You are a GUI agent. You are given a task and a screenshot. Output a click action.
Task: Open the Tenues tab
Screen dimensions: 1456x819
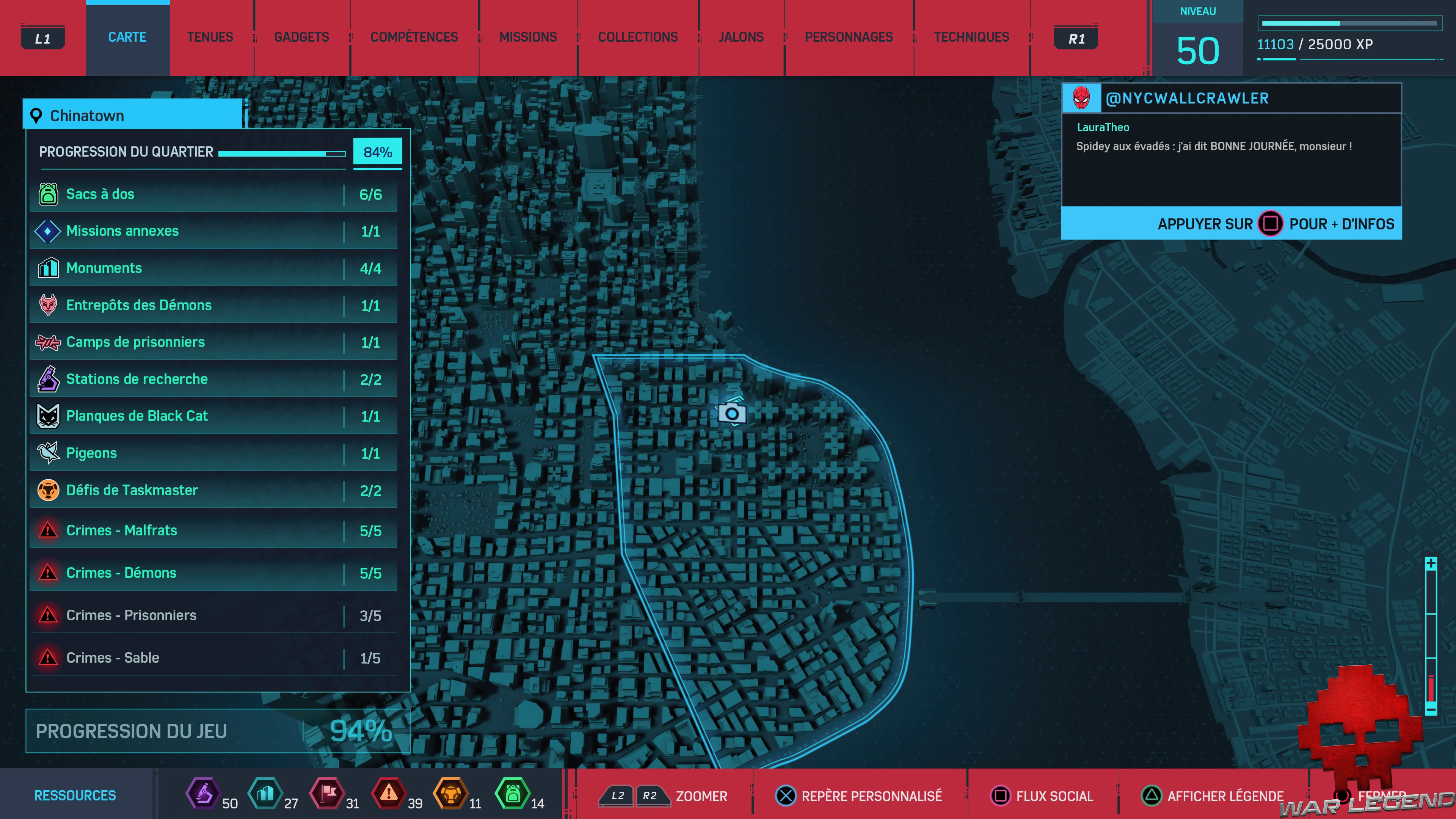[x=210, y=37]
